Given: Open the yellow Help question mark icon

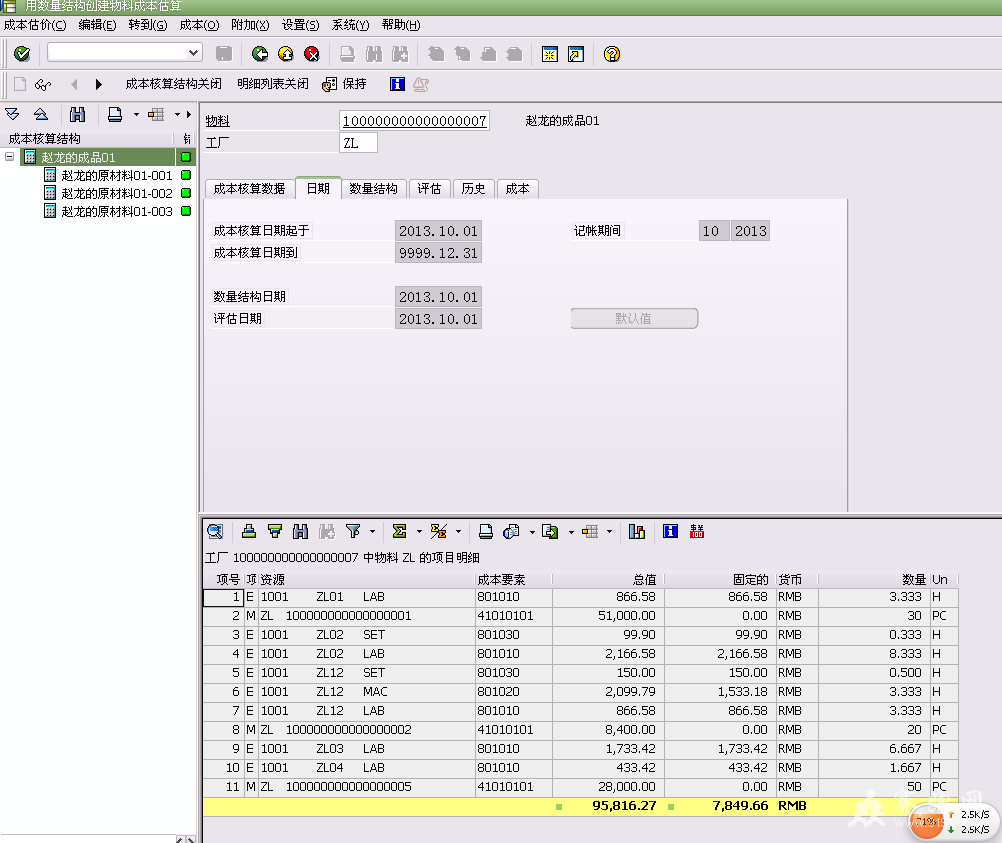Looking at the screenshot, I should 612,54.
